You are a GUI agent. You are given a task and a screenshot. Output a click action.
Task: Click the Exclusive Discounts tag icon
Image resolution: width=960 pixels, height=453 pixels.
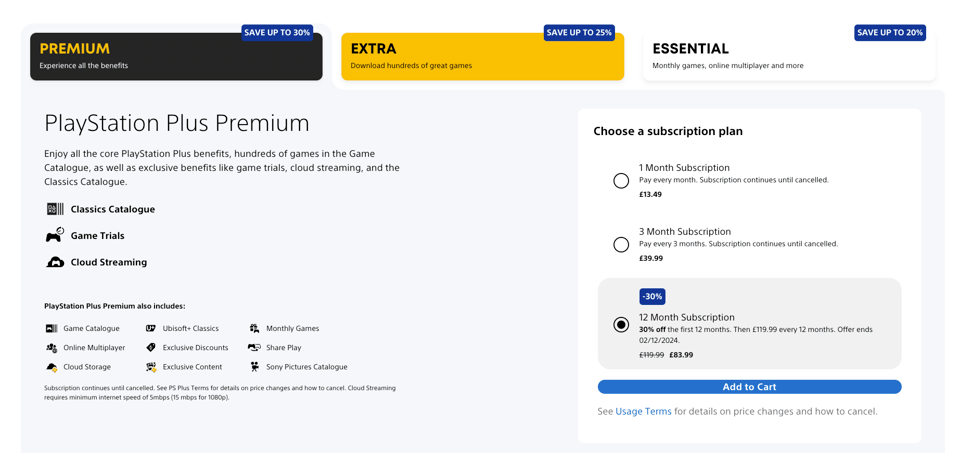pyautogui.click(x=151, y=348)
